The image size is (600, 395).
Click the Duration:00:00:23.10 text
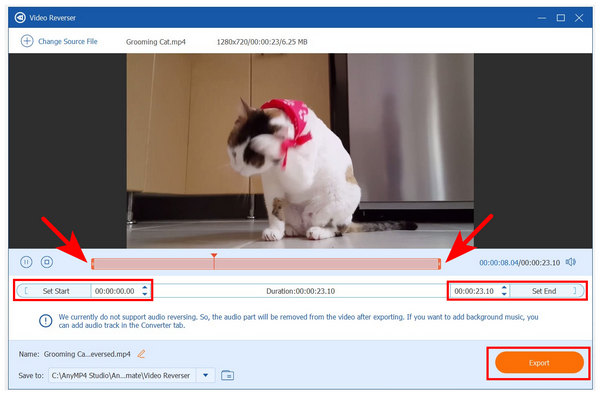pyautogui.click(x=300, y=291)
